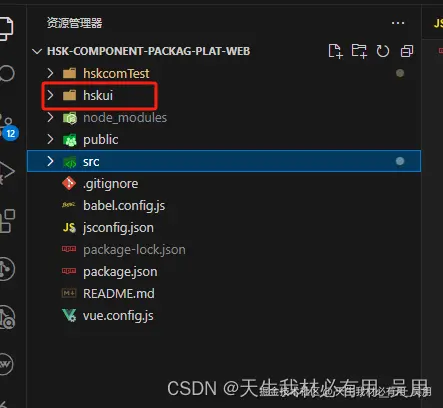
Task: Click the 资源管理器 explorer title
Action: (75, 23)
